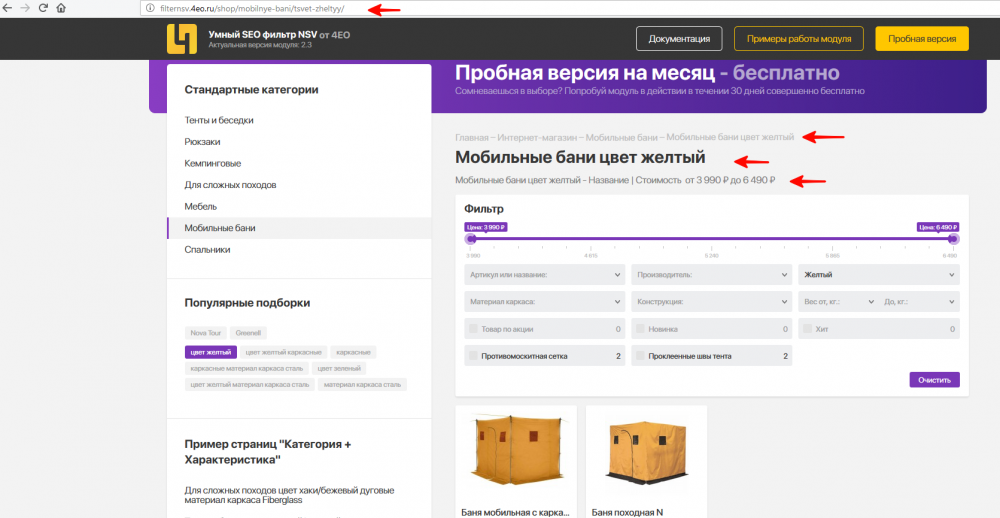
Task: Click the browser forward arrow
Action: click(26, 8)
